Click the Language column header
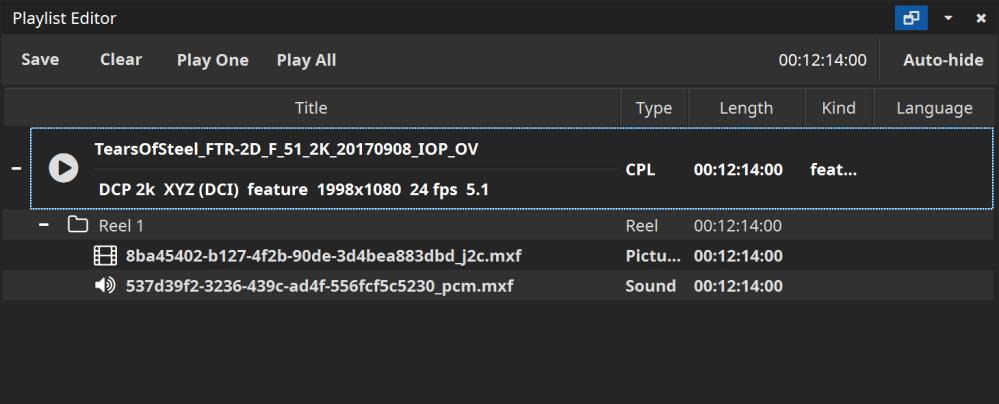This screenshot has height=404, width=999. click(x=934, y=108)
